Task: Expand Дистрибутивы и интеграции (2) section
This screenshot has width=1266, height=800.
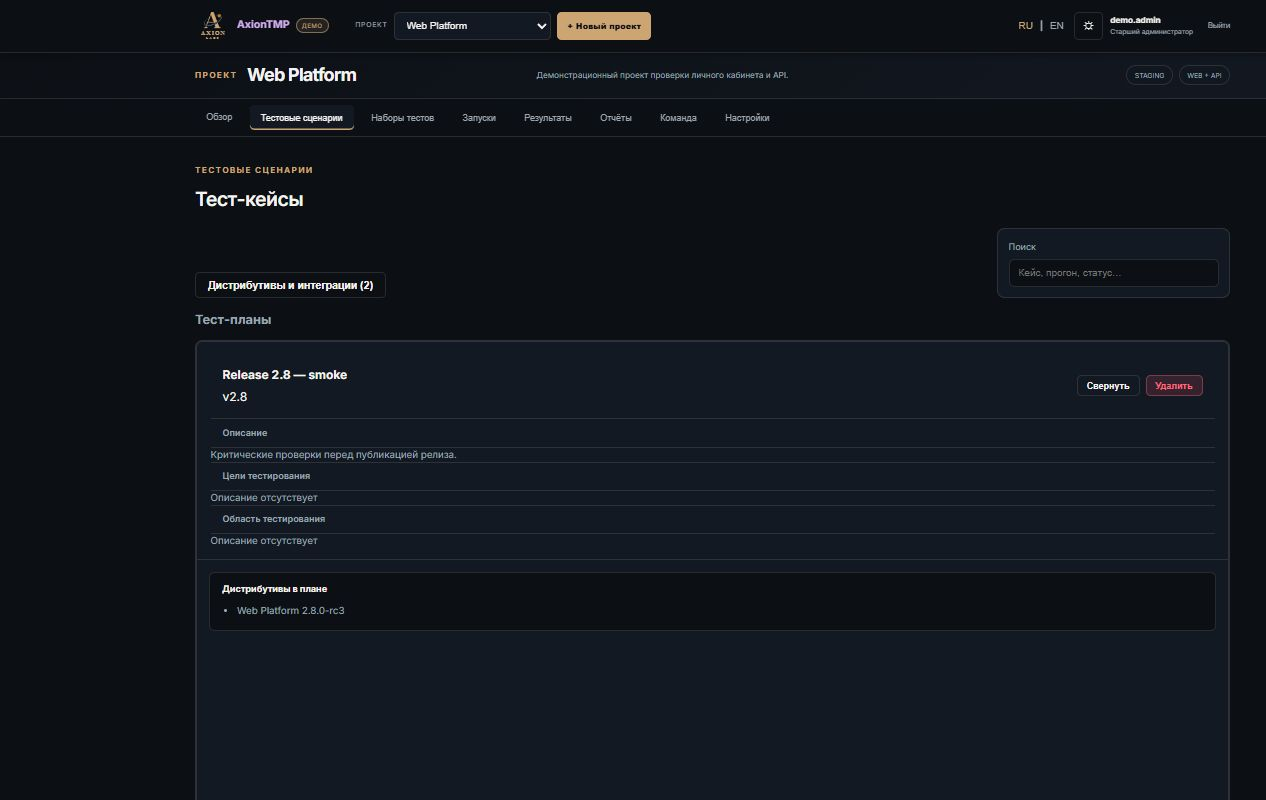Action: [290, 285]
